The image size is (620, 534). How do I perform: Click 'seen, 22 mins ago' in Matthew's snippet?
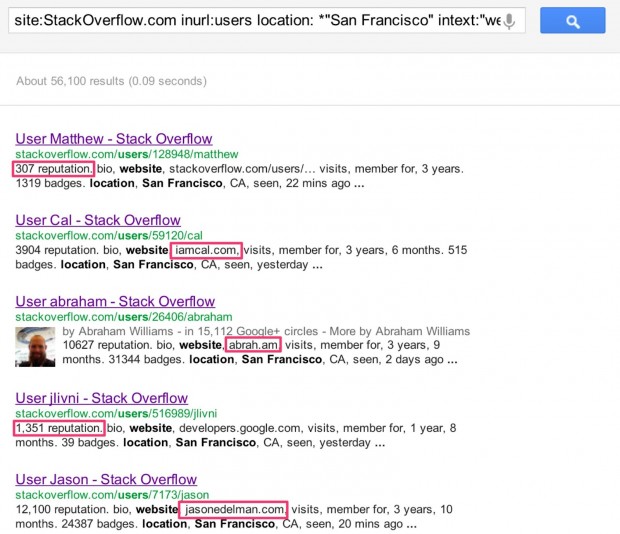coord(302,183)
